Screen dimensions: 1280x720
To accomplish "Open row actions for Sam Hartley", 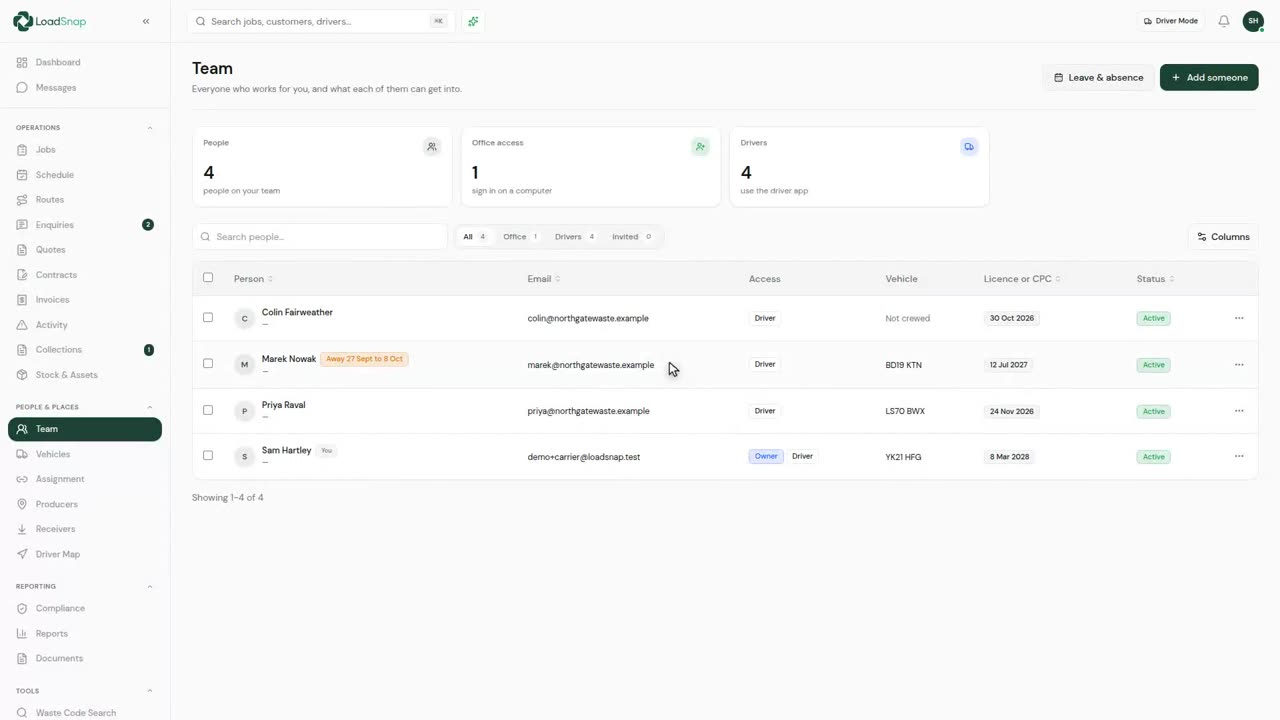I will pyautogui.click(x=1239, y=457).
